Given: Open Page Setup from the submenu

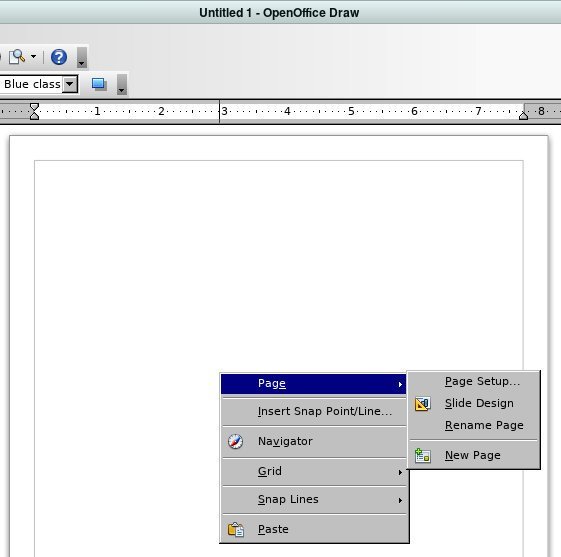Looking at the screenshot, I should 482,381.
